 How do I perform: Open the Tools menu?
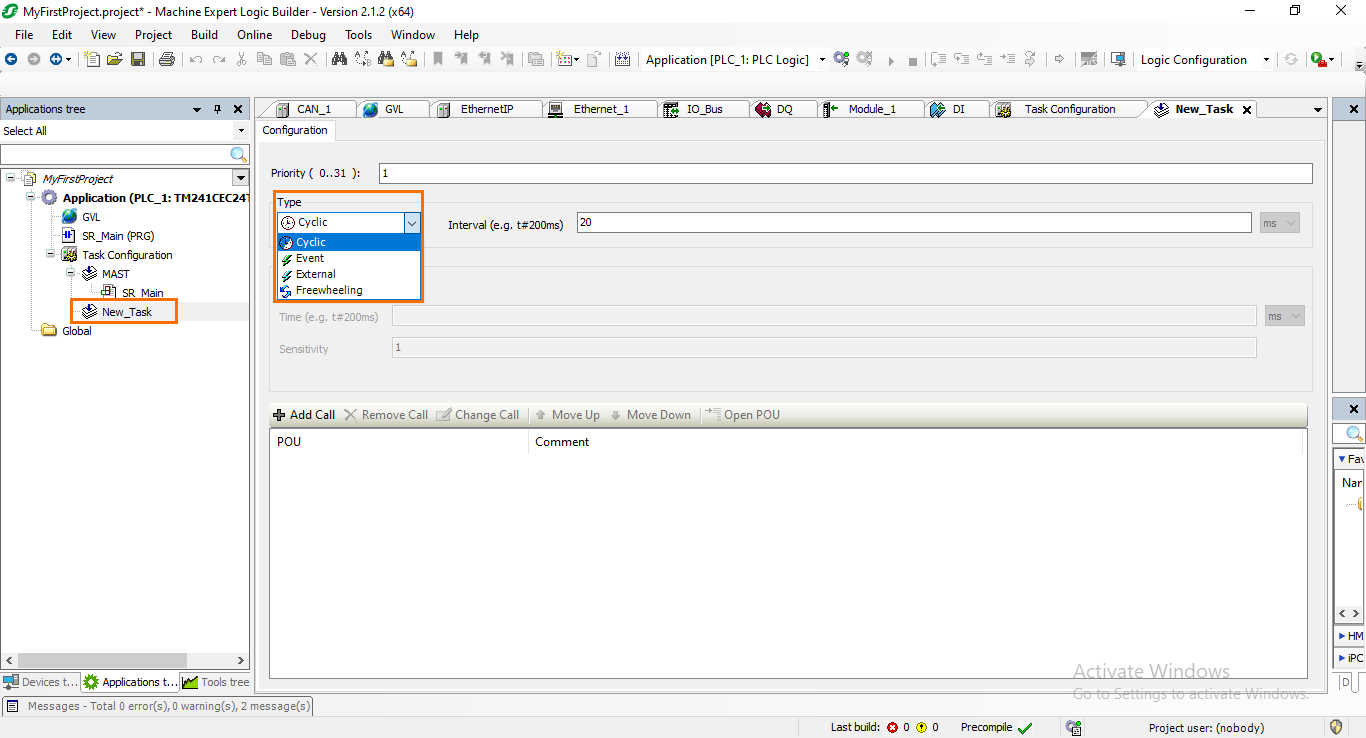coord(358,34)
